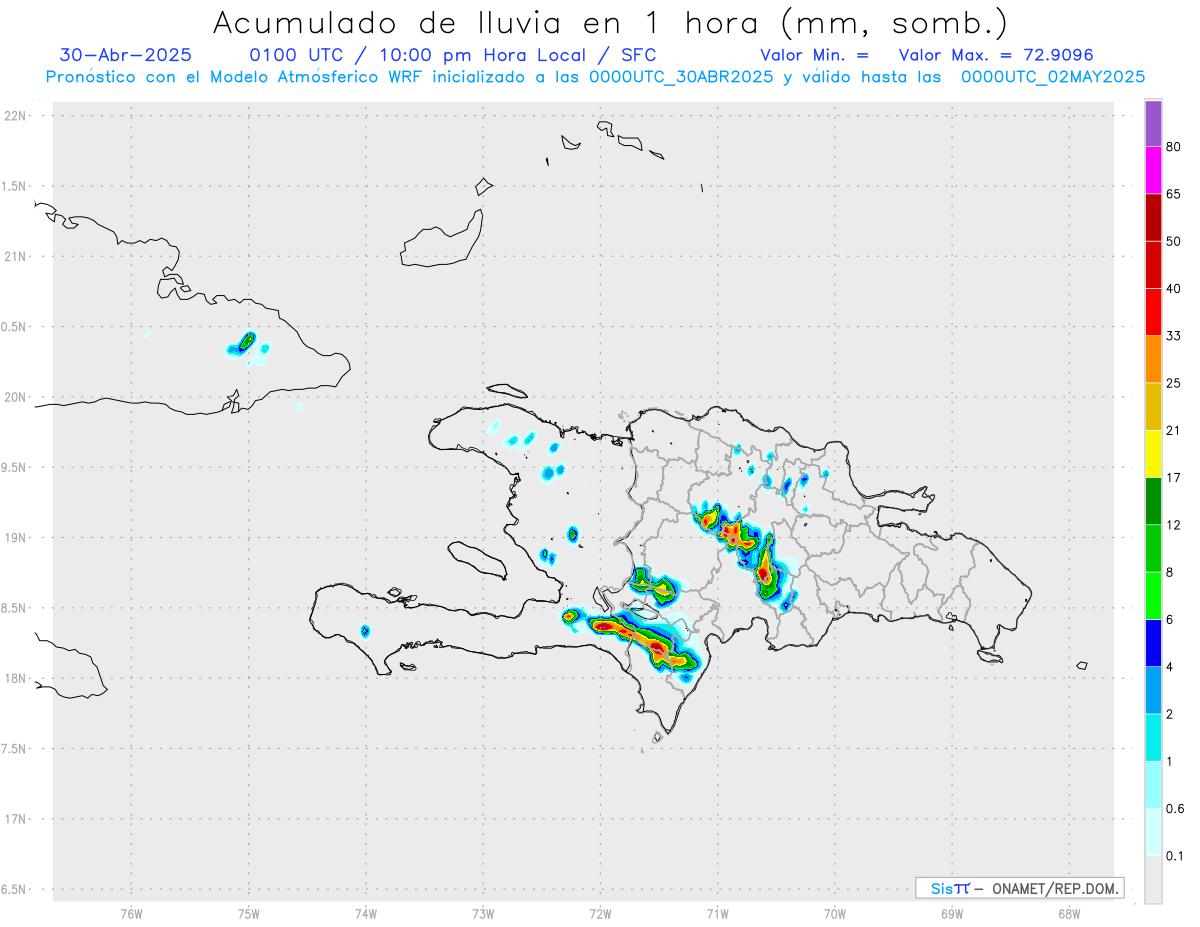Select the orange swatch between 25 and 33
The width and height of the screenshot is (1200, 927).
coord(1153,359)
